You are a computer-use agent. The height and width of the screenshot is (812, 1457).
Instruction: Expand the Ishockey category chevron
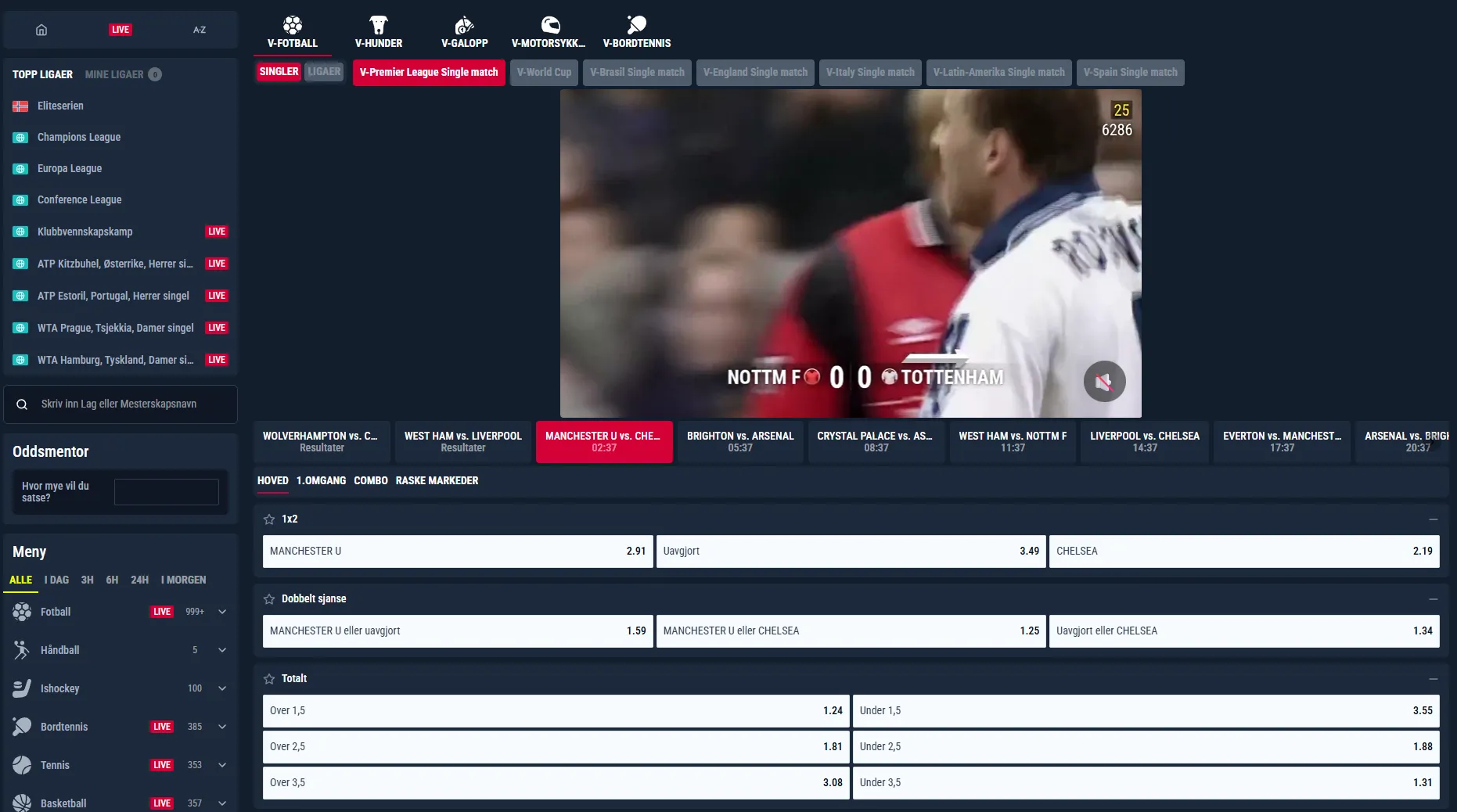pyautogui.click(x=222, y=688)
